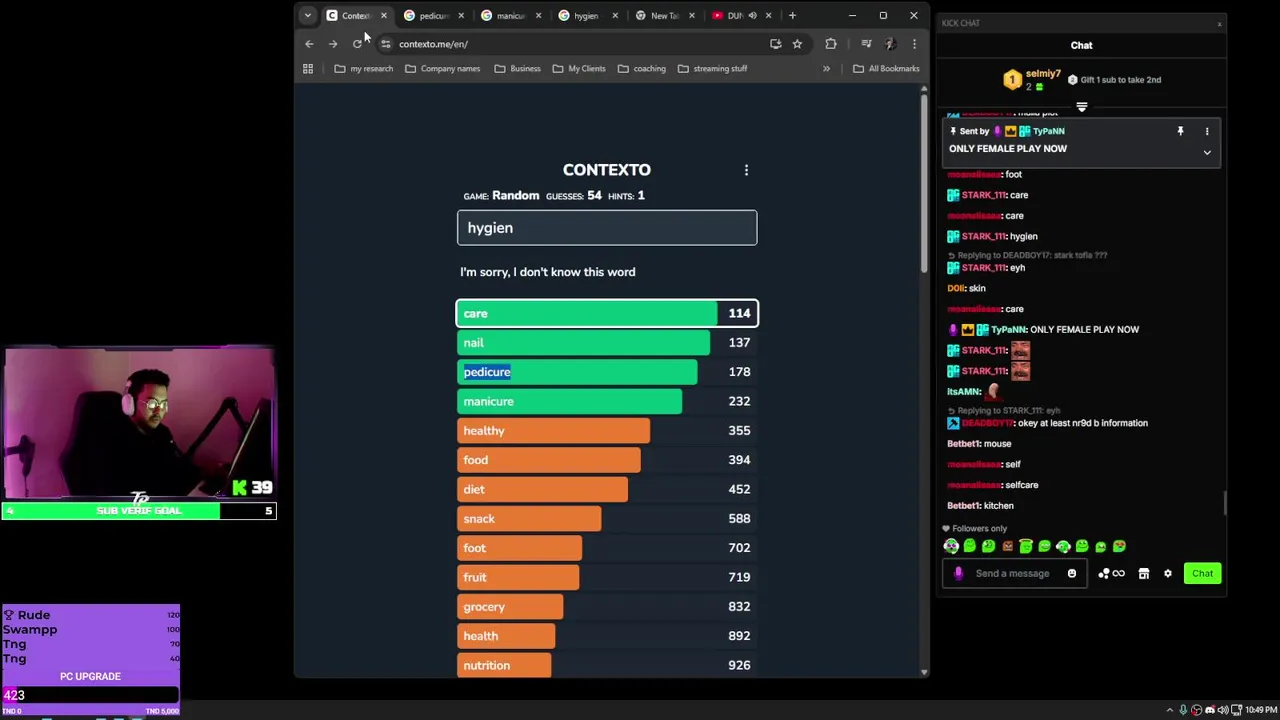Select the nutrition guess row
This screenshot has height=720, width=1280.
[x=607, y=665]
